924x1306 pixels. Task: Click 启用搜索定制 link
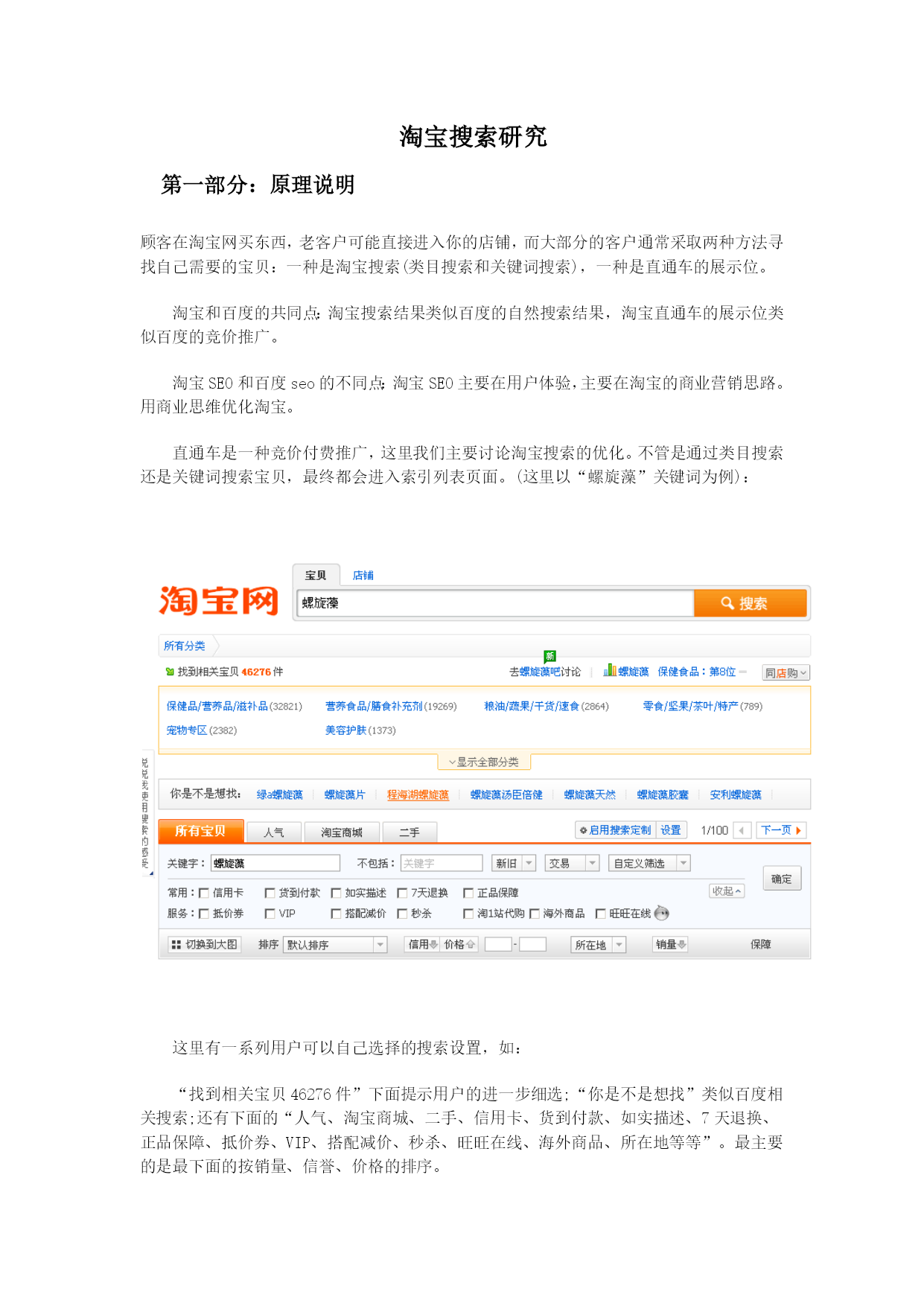tap(620, 830)
